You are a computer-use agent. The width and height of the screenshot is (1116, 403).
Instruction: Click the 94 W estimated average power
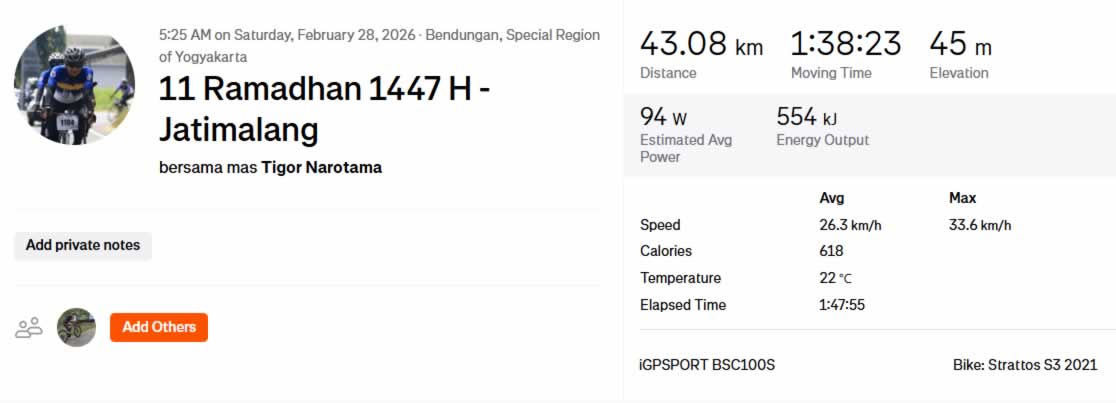click(663, 117)
